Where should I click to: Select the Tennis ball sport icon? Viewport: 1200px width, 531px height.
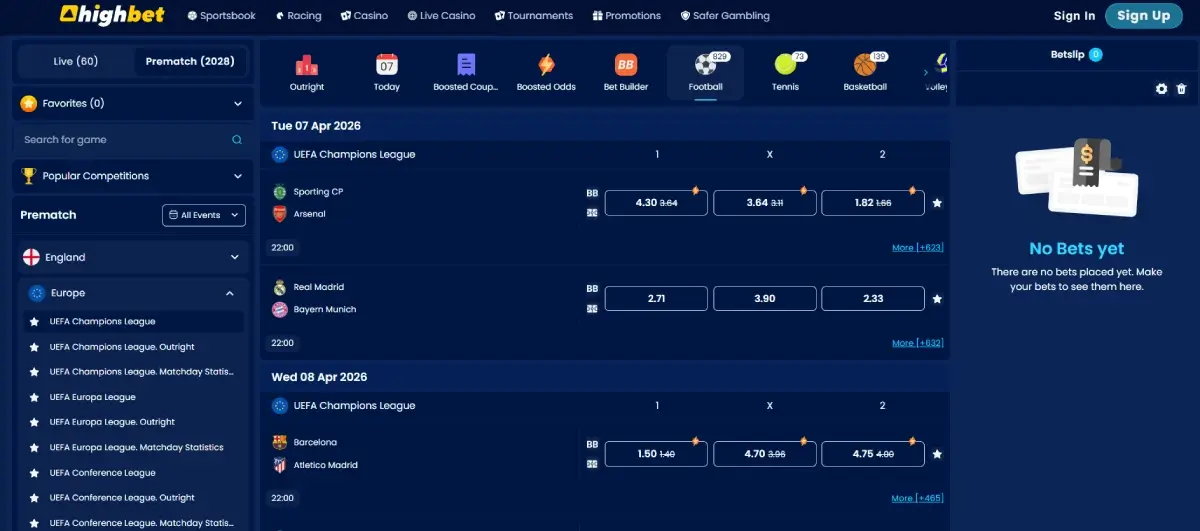pos(785,66)
